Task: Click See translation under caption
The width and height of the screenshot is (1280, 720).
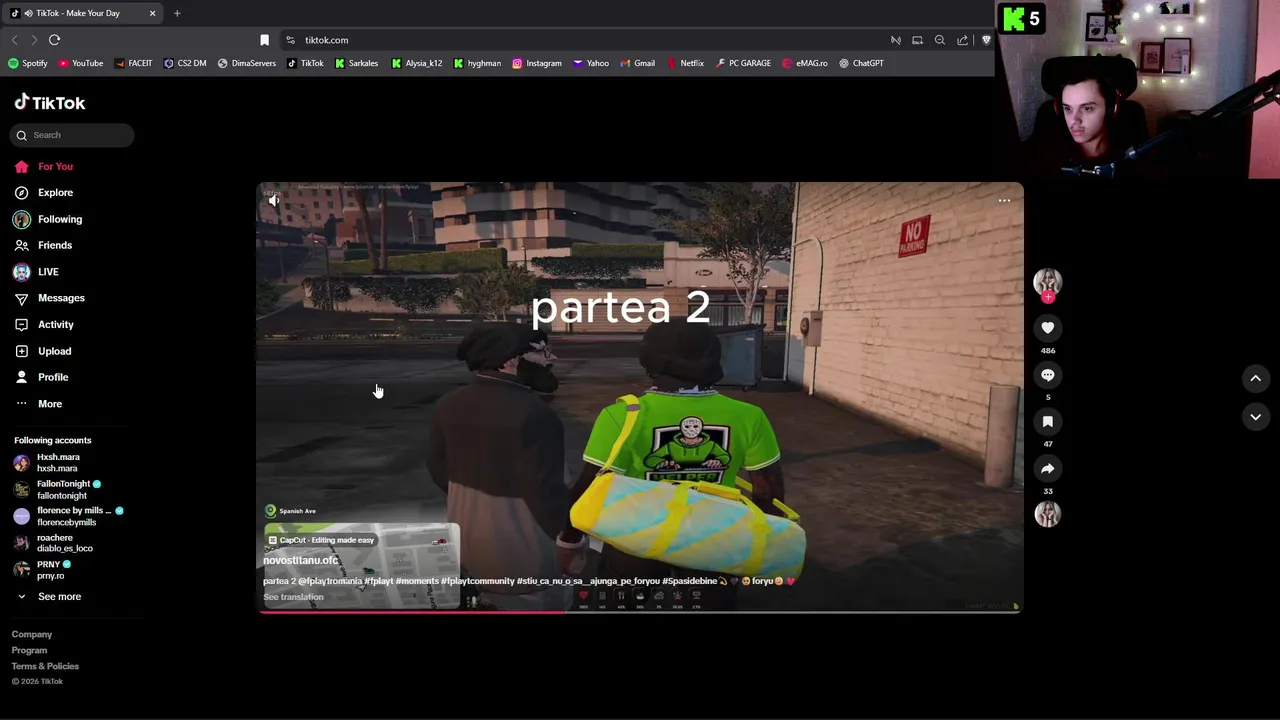Action: (293, 597)
